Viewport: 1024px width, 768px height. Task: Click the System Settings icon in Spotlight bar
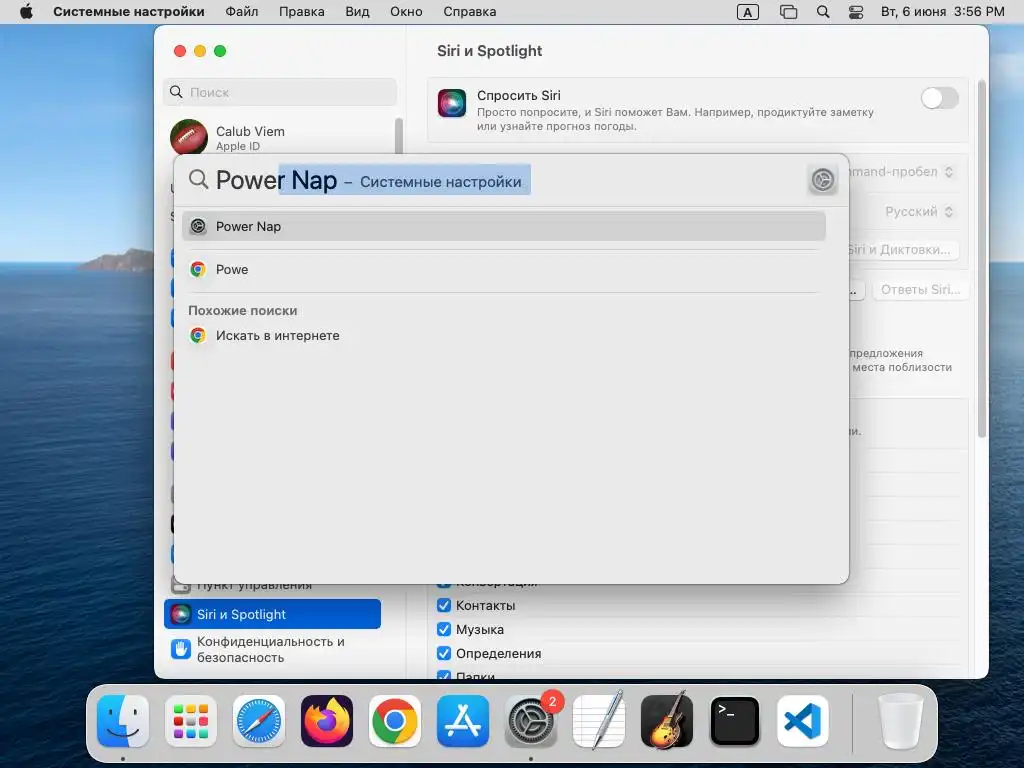pos(823,180)
